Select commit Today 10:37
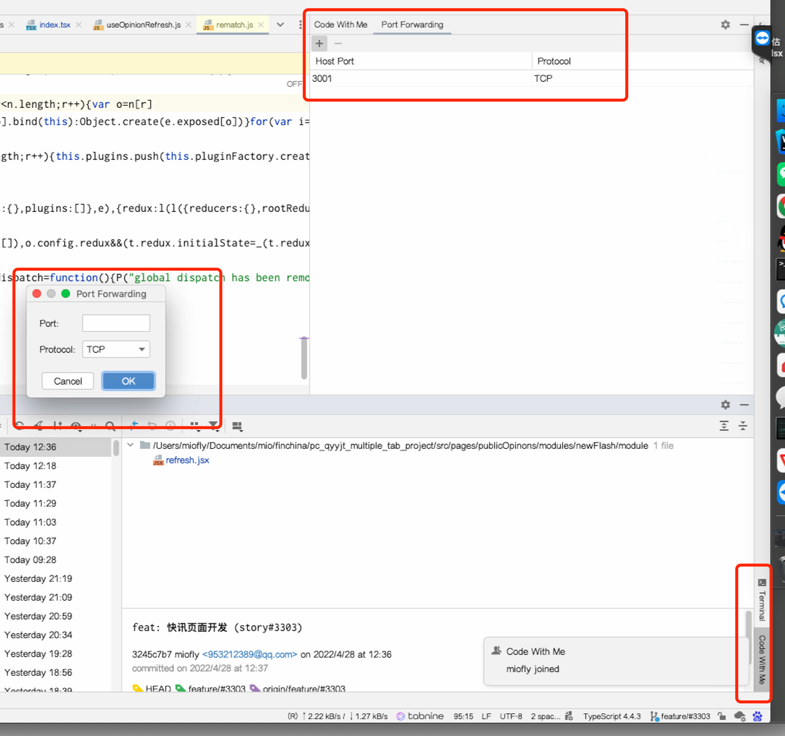785x736 pixels. pyautogui.click(x=56, y=541)
